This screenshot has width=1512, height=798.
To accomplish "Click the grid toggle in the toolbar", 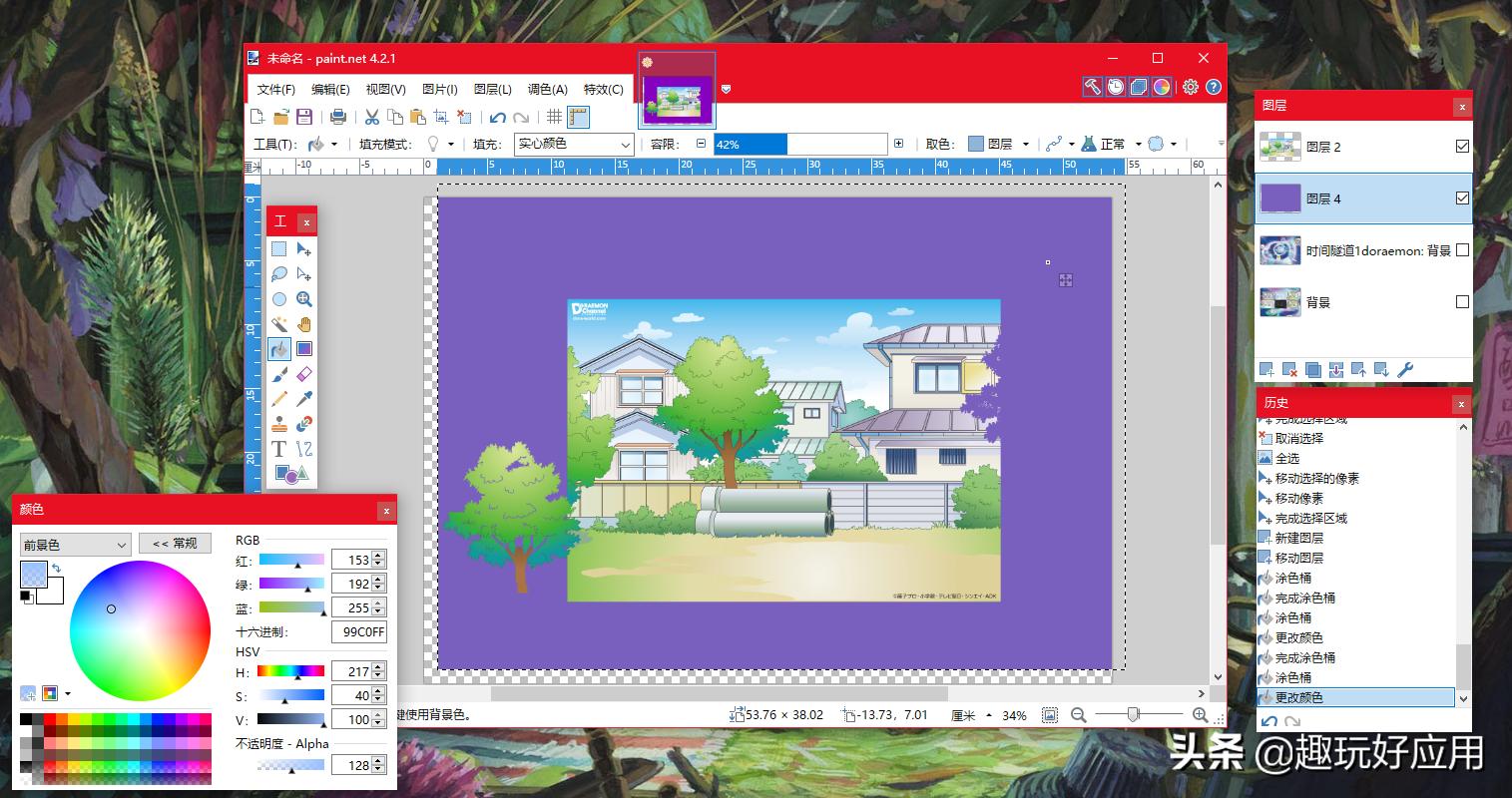I will click(555, 117).
